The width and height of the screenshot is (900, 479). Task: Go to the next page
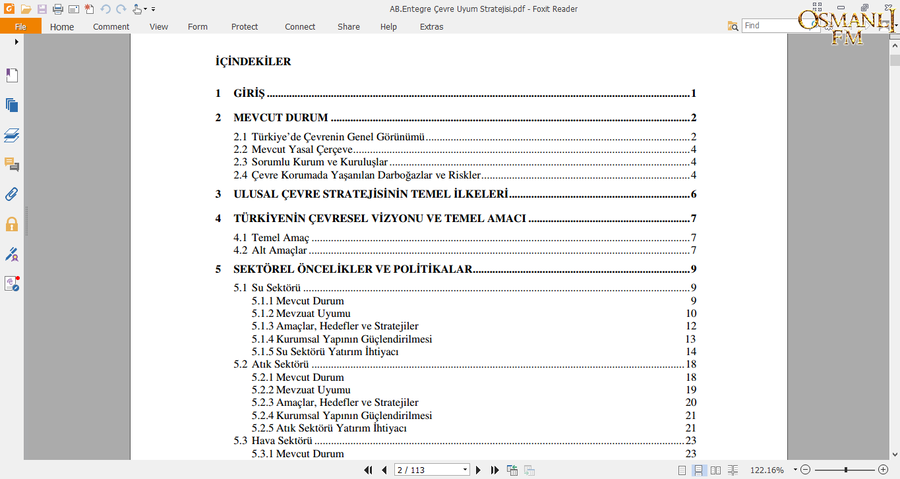pos(478,470)
